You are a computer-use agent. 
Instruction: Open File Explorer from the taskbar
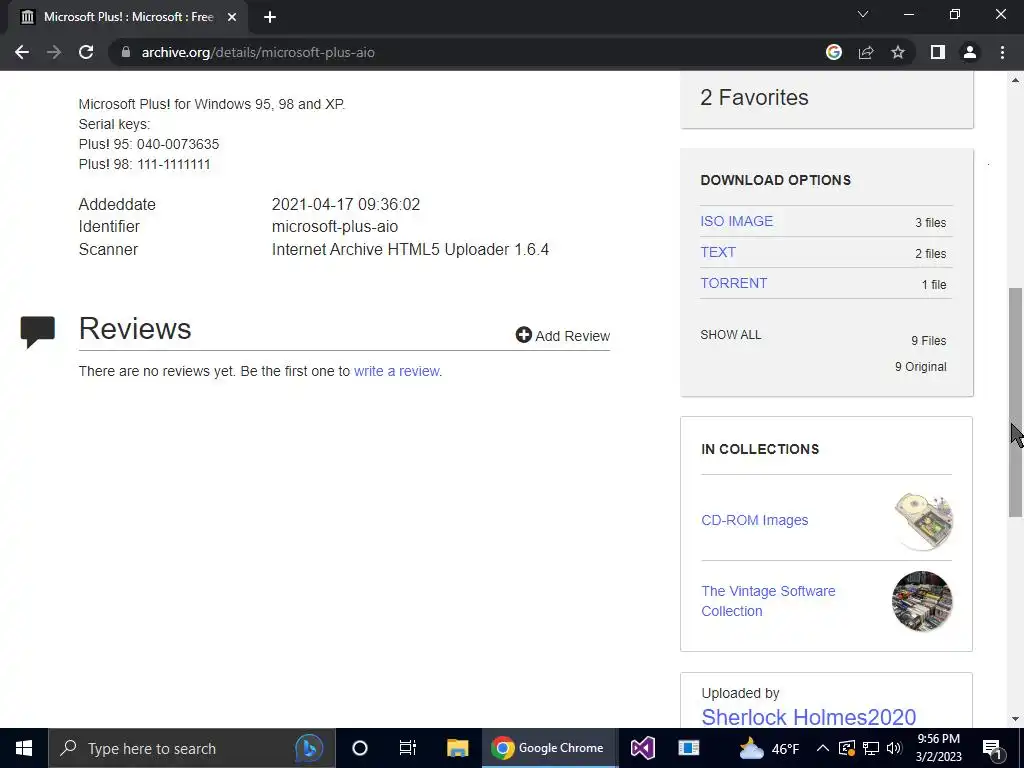tap(457, 748)
